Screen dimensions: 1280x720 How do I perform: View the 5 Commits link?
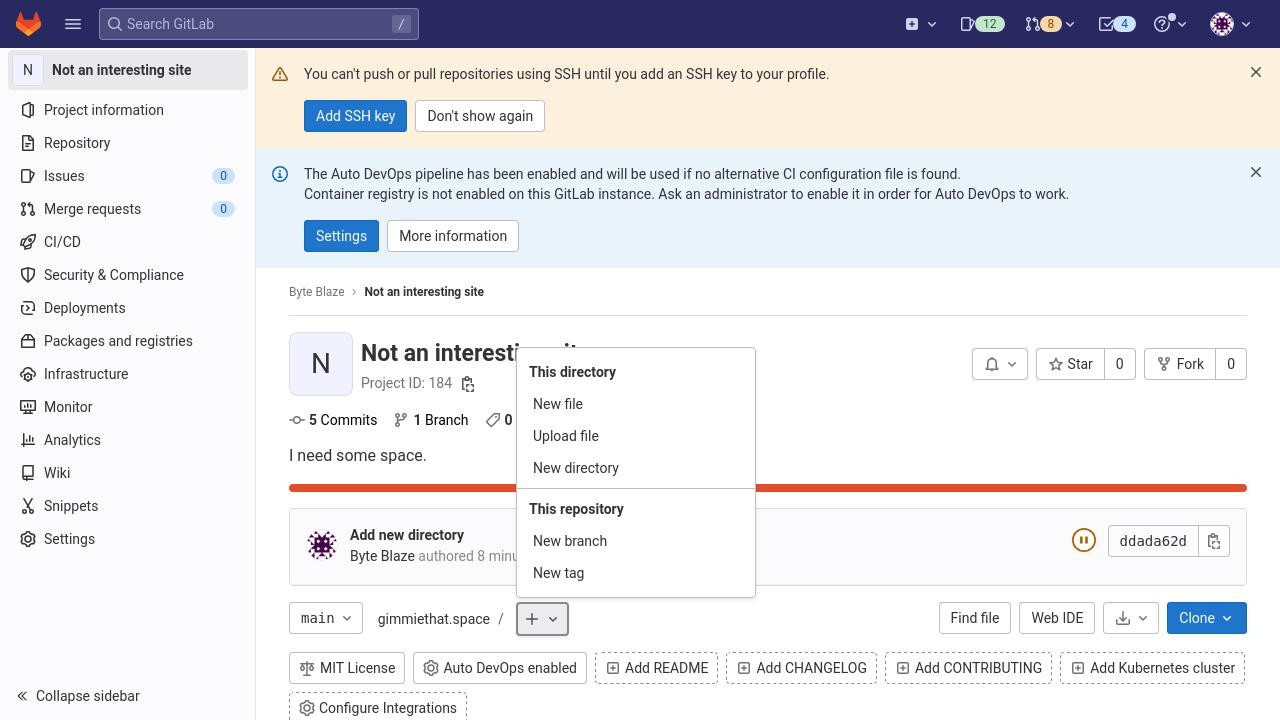(x=333, y=420)
